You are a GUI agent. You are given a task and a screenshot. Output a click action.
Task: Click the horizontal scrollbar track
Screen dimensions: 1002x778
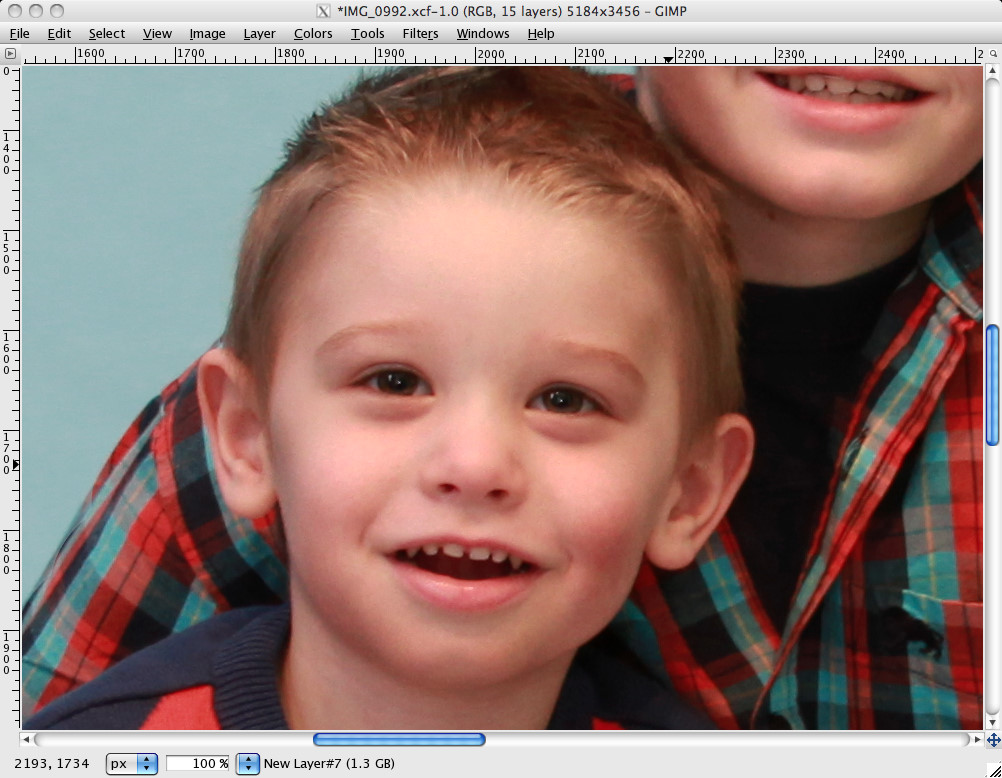[600, 740]
